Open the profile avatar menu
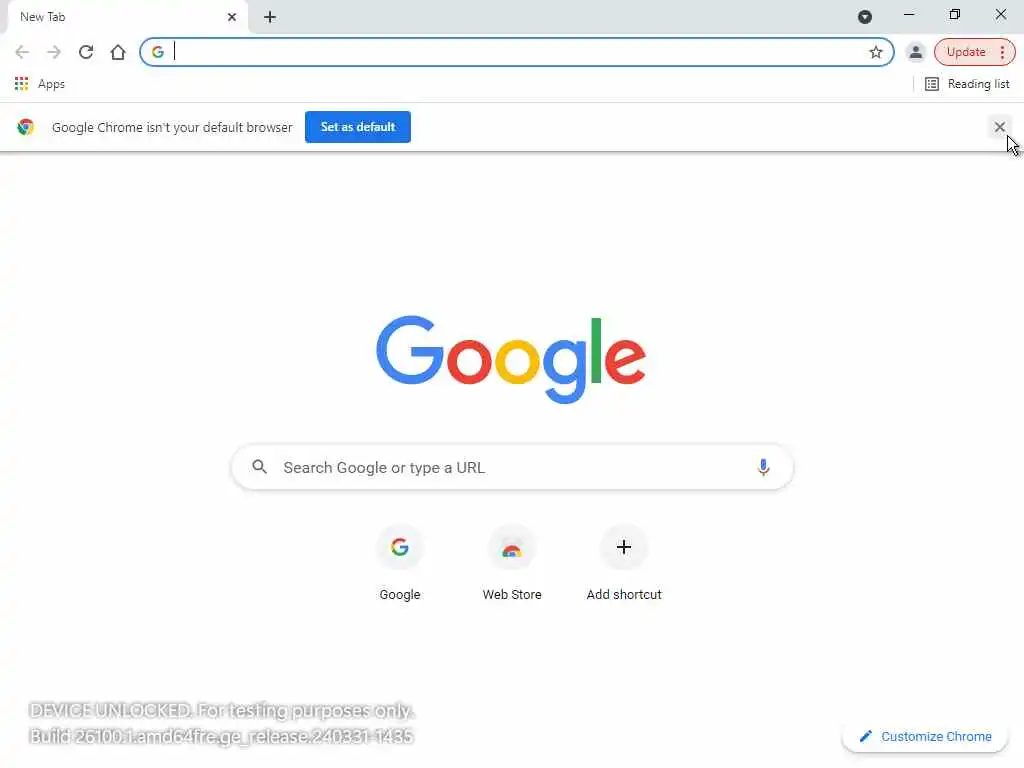Screen dimensions: 1024x768 coord(916,52)
